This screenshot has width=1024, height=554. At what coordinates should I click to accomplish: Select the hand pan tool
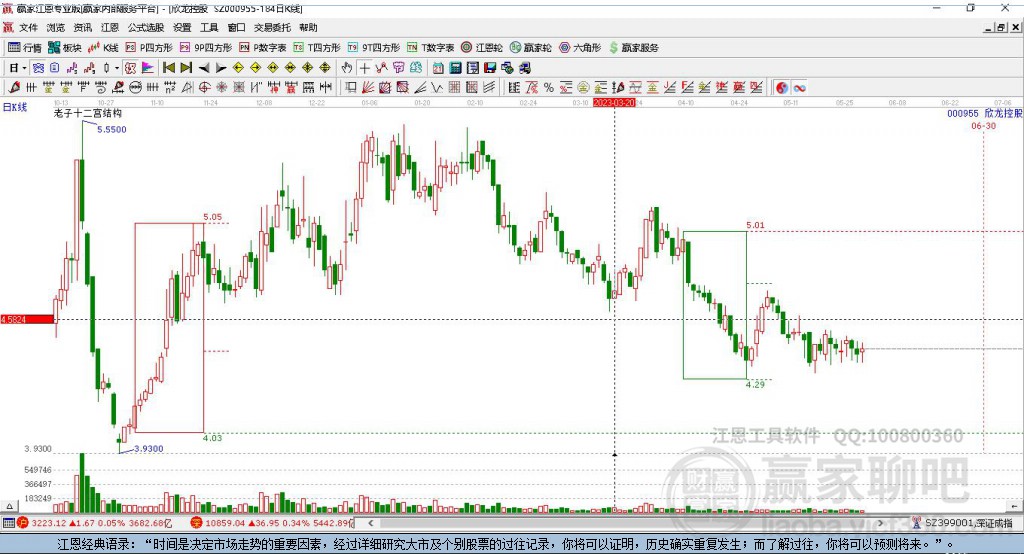pos(346,68)
